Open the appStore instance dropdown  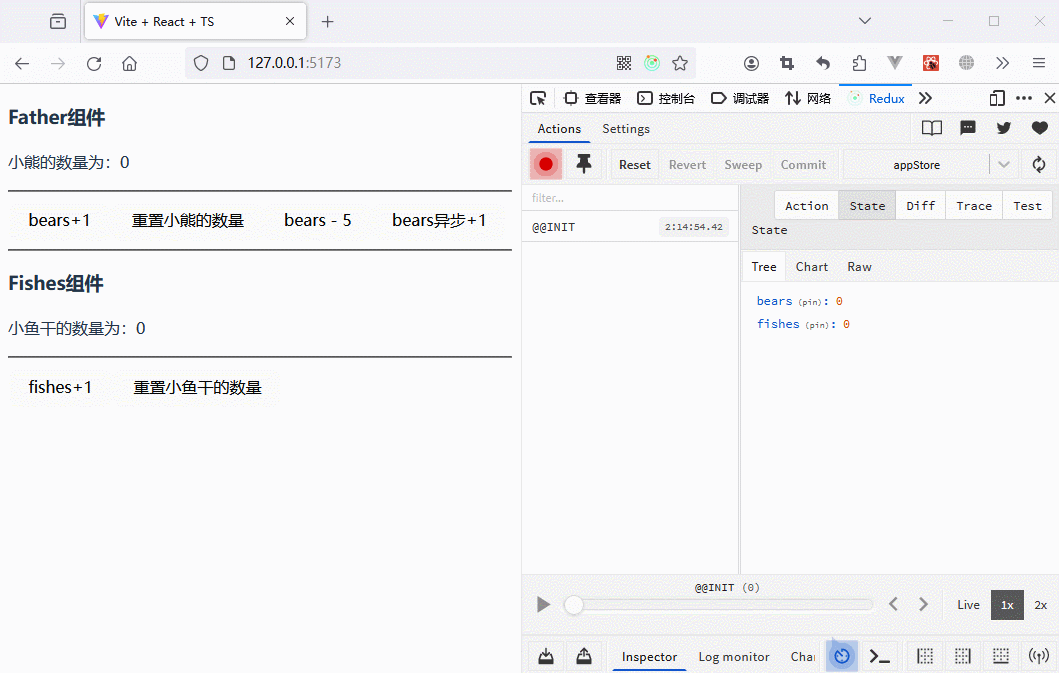(1004, 165)
